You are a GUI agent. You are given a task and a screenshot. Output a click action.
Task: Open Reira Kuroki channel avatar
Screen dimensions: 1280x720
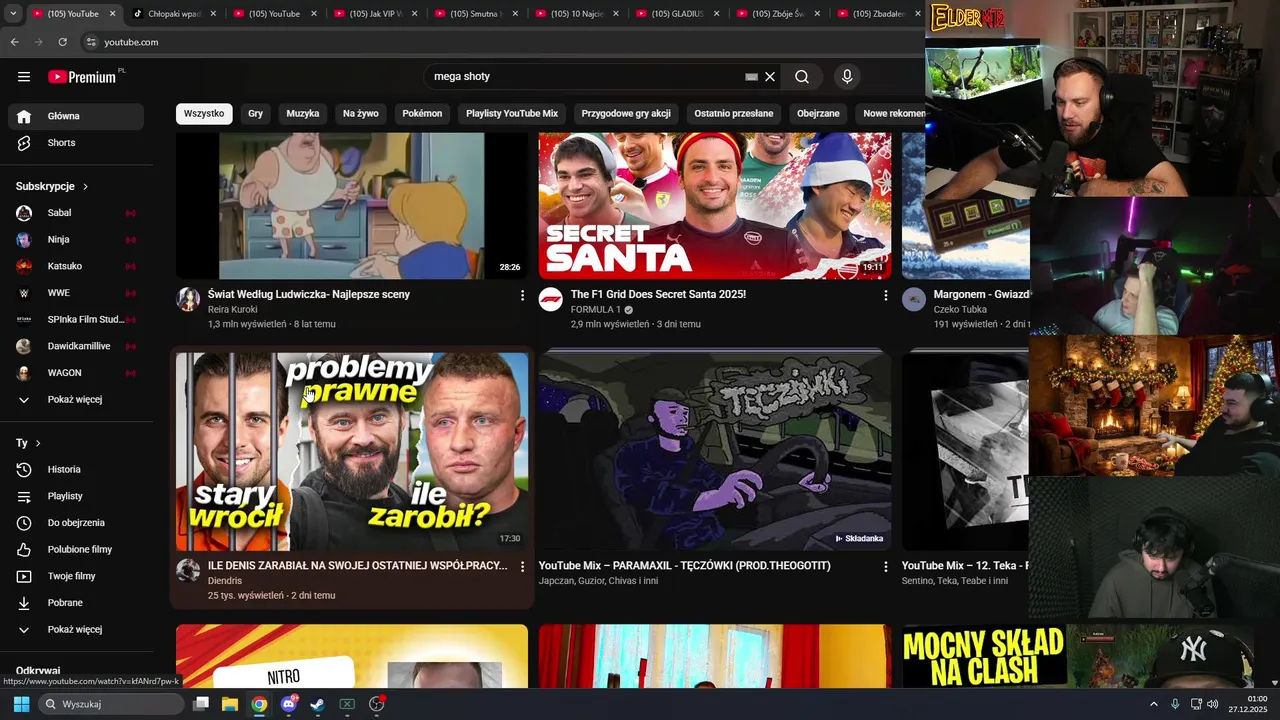[x=188, y=300]
